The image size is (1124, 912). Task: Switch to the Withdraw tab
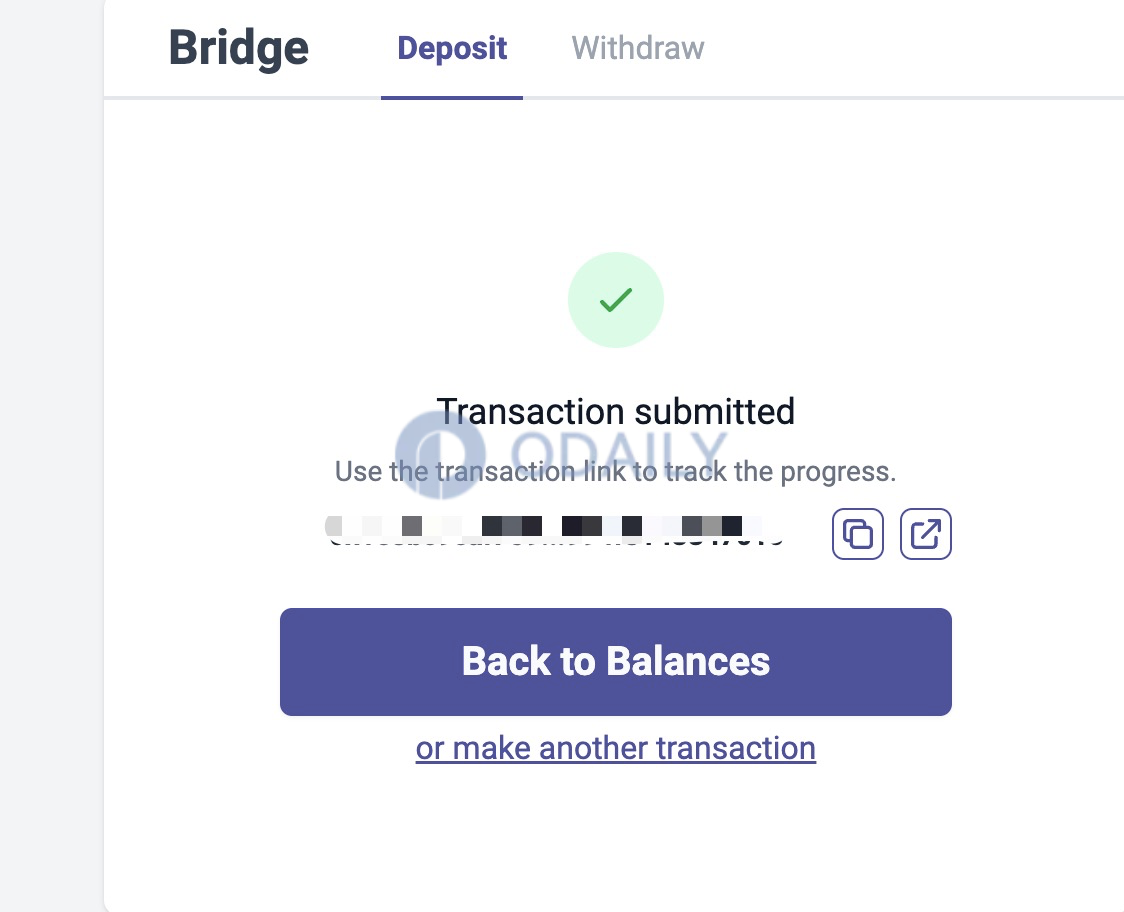click(x=637, y=48)
